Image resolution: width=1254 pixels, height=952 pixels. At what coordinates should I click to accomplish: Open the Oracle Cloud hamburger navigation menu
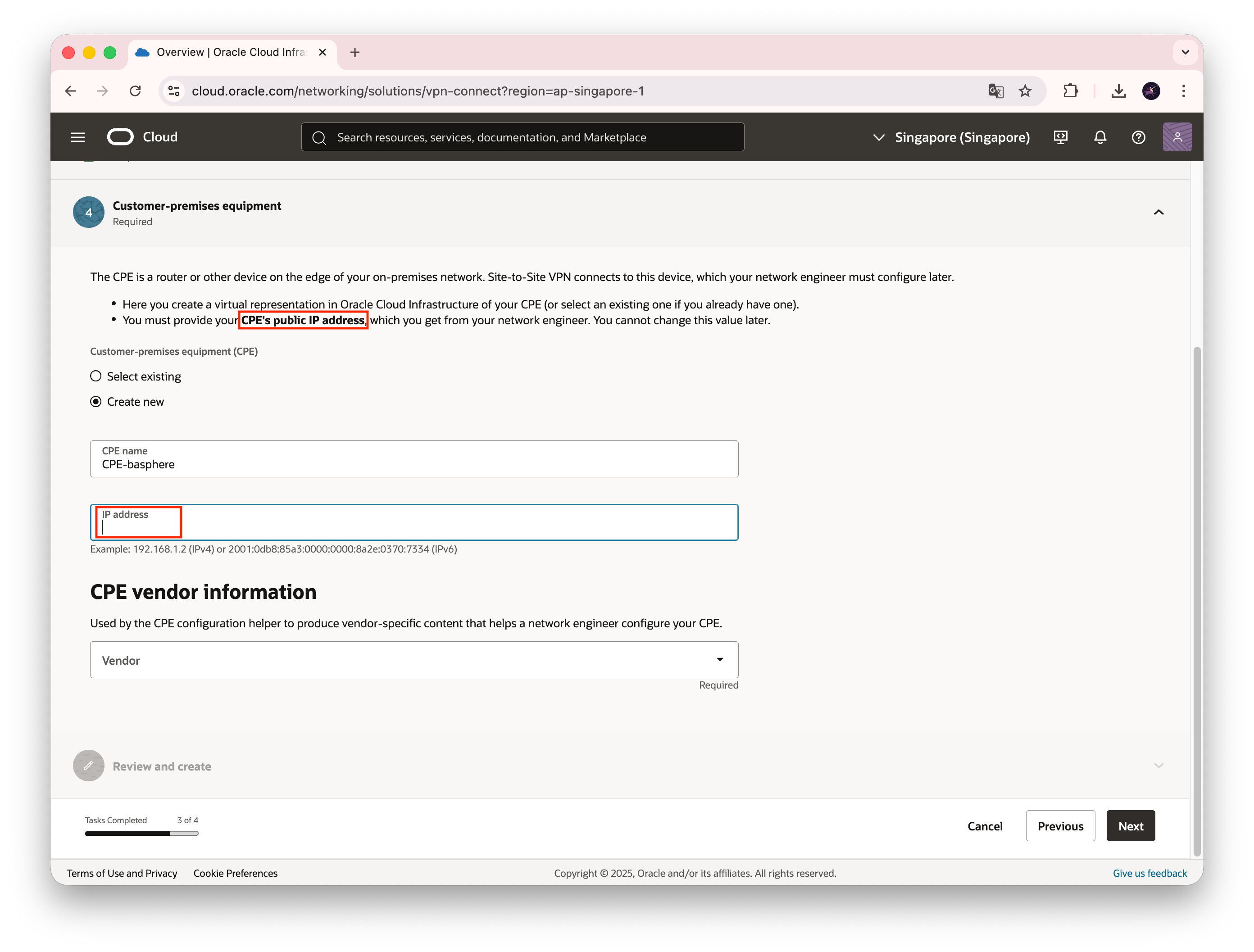pyautogui.click(x=77, y=137)
